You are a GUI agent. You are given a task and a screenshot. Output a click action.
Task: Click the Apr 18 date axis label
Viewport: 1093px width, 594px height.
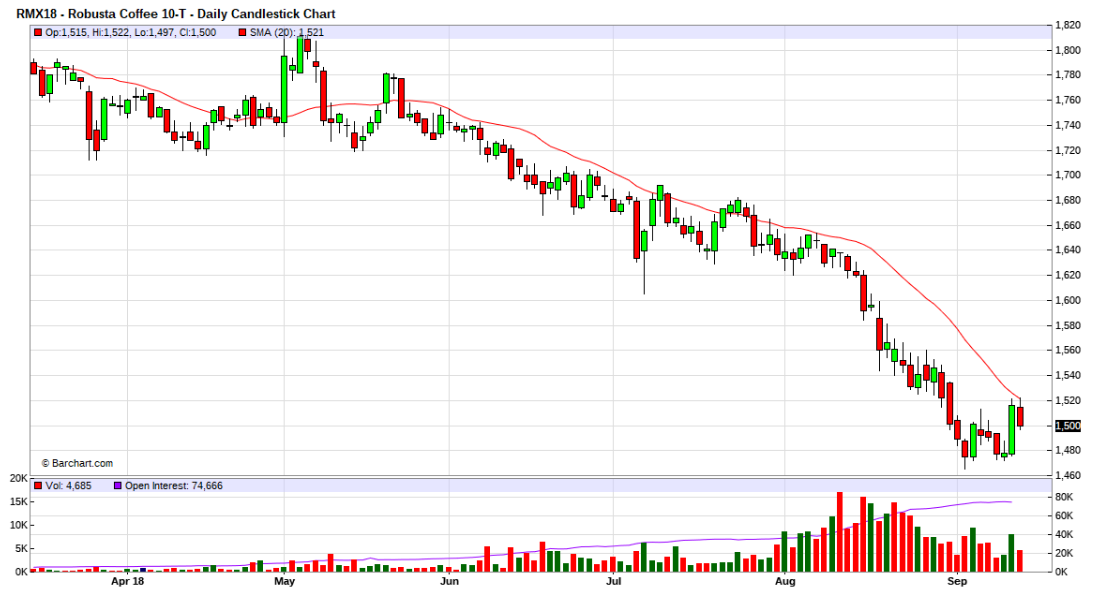[x=128, y=581]
